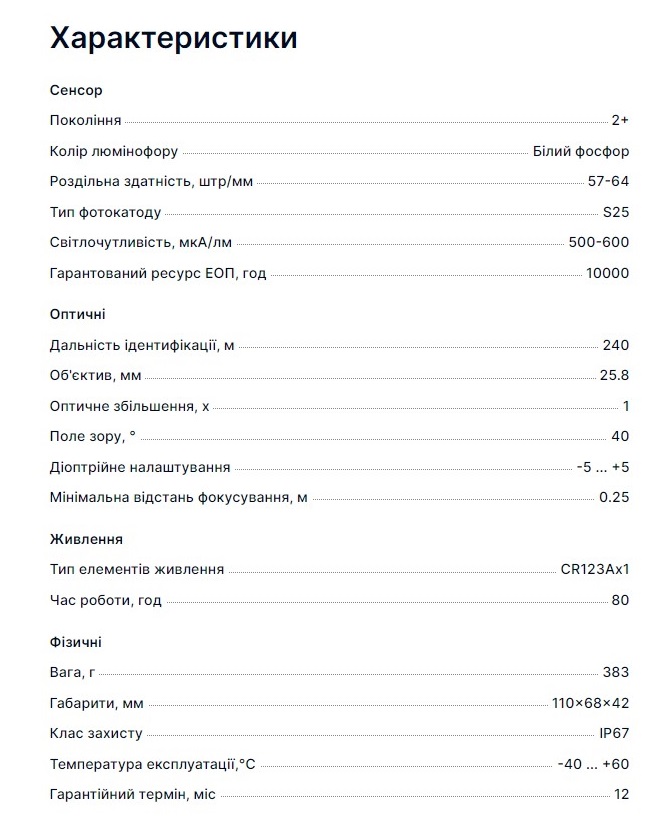Select Гарантійний термін label
This screenshot has height=837, width=669.
pyautogui.click(x=132, y=794)
